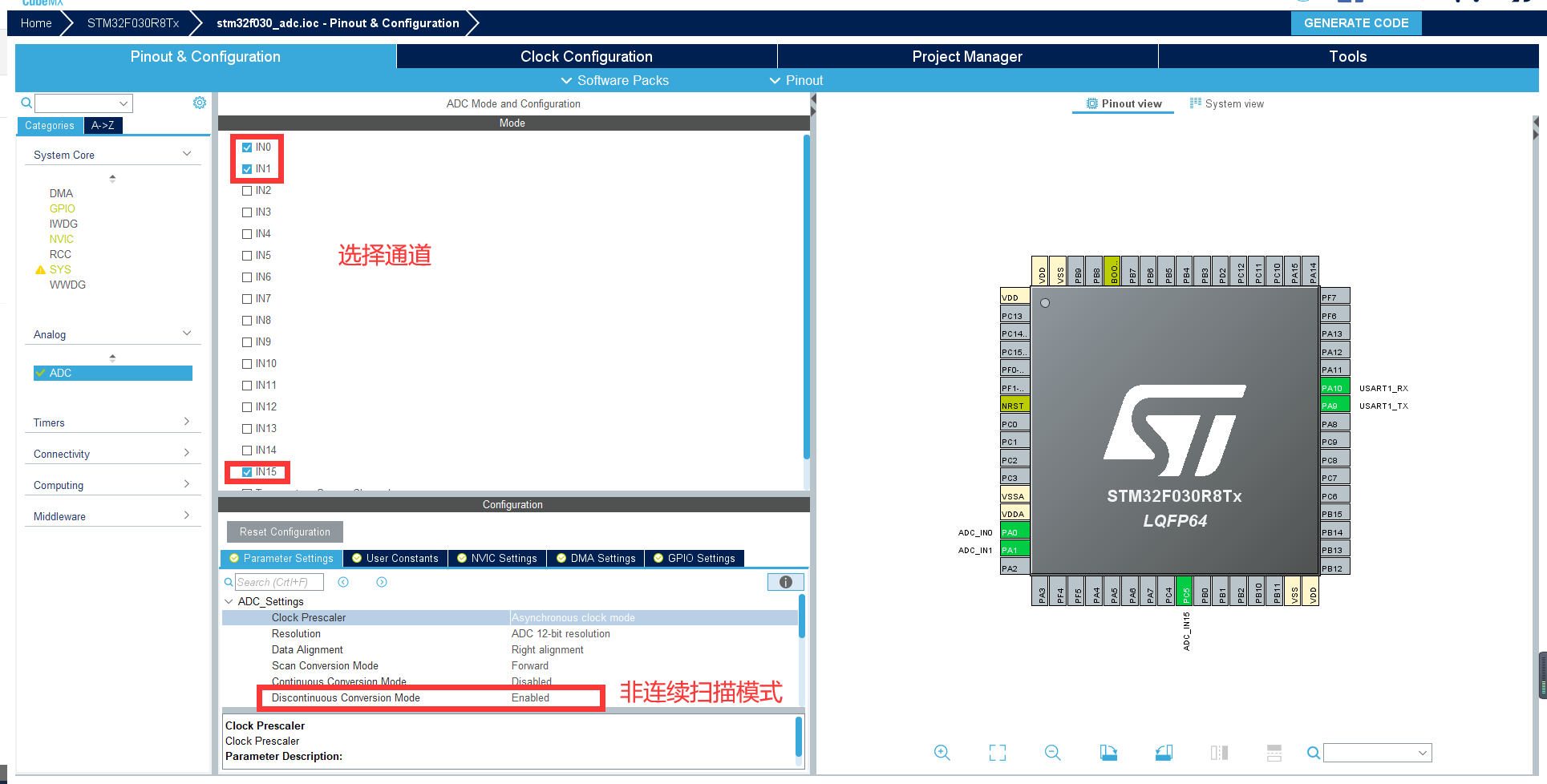Open the DMA Settings tab
1547x784 pixels.
596,558
